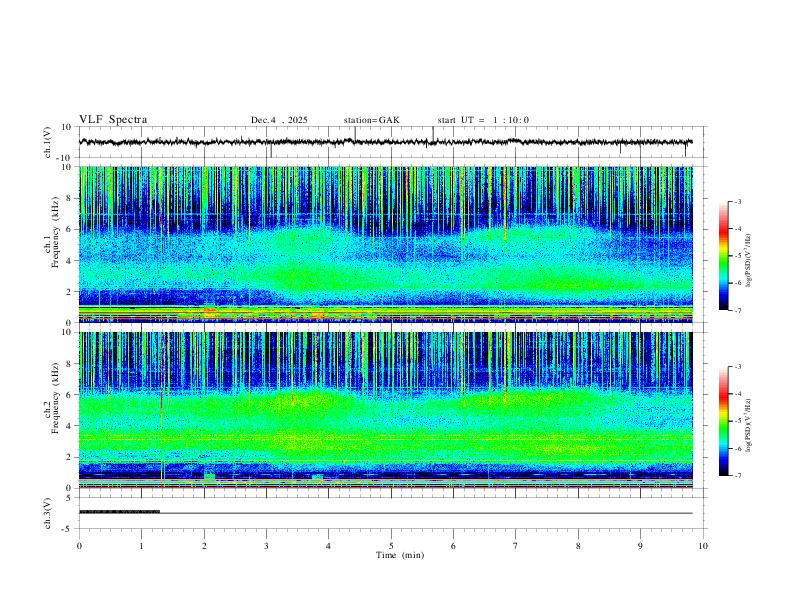Image resolution: width=792 pixels, height=612 pixels.
Task: Click the "-3" tick on the ch.1 color bar
Action: 737,201
